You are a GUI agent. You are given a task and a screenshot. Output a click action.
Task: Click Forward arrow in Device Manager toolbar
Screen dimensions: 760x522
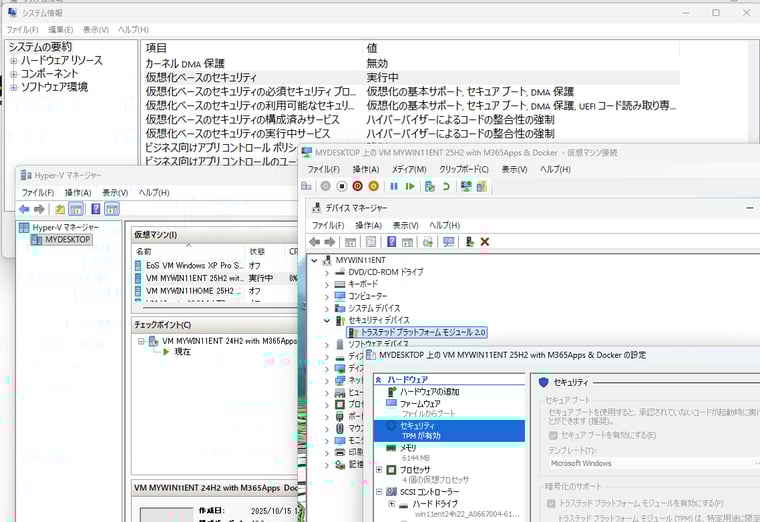click(x=330, y=241)
